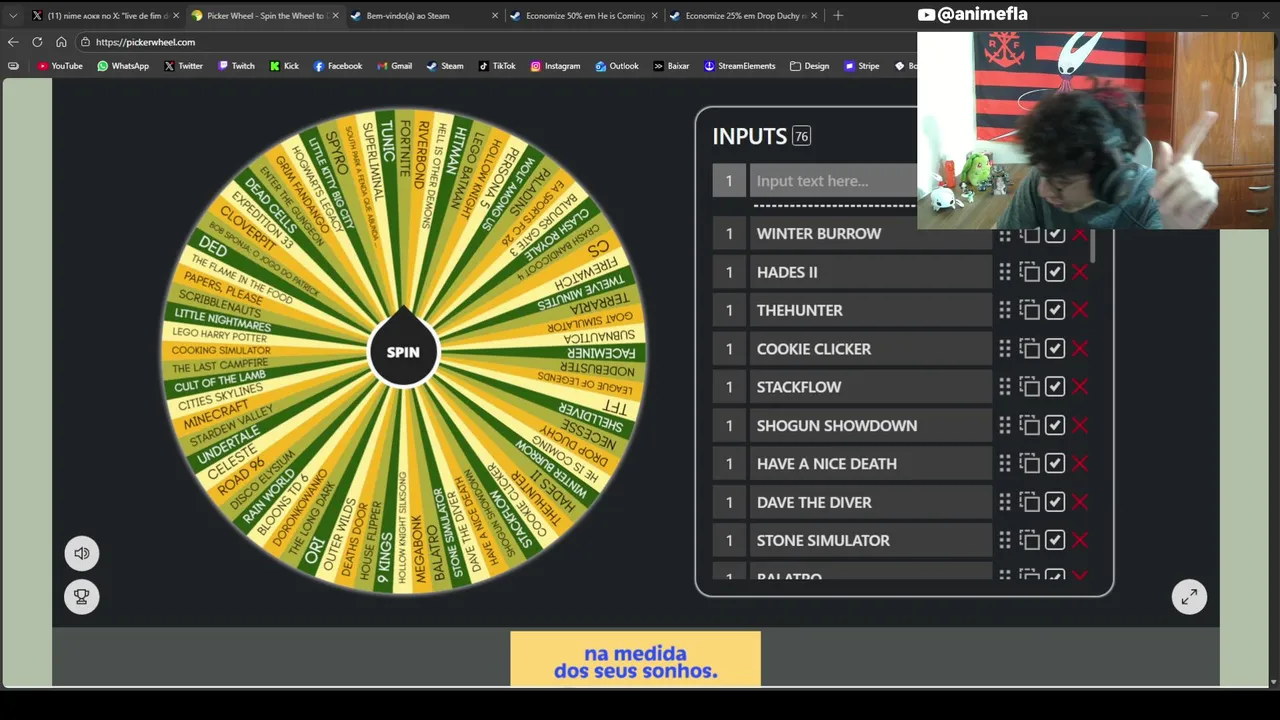
Task: Grab the drag handle of COOKIE CLICKER
Action: pos(1005,349)
